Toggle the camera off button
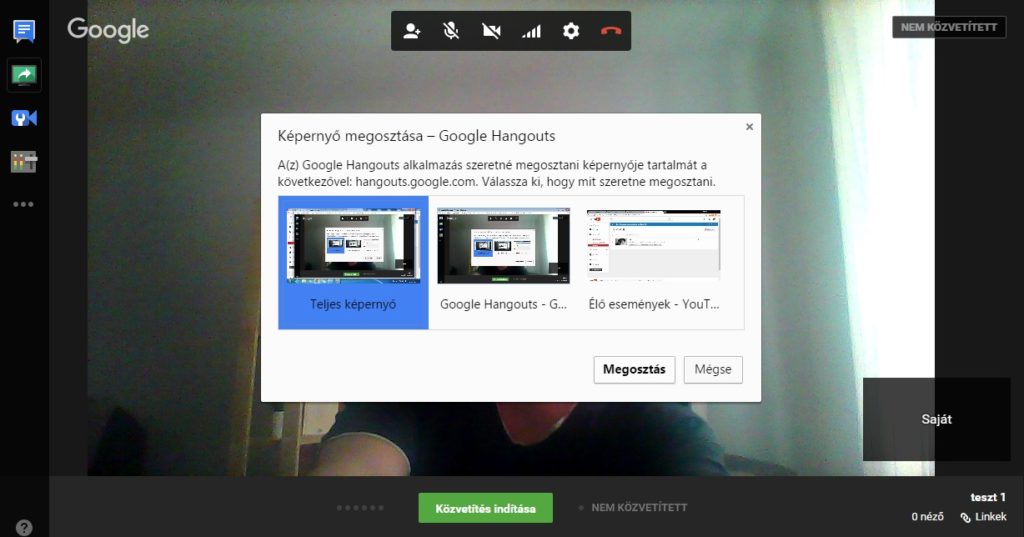The height and width of the screenshot is (537, 1024). [491, 31]
